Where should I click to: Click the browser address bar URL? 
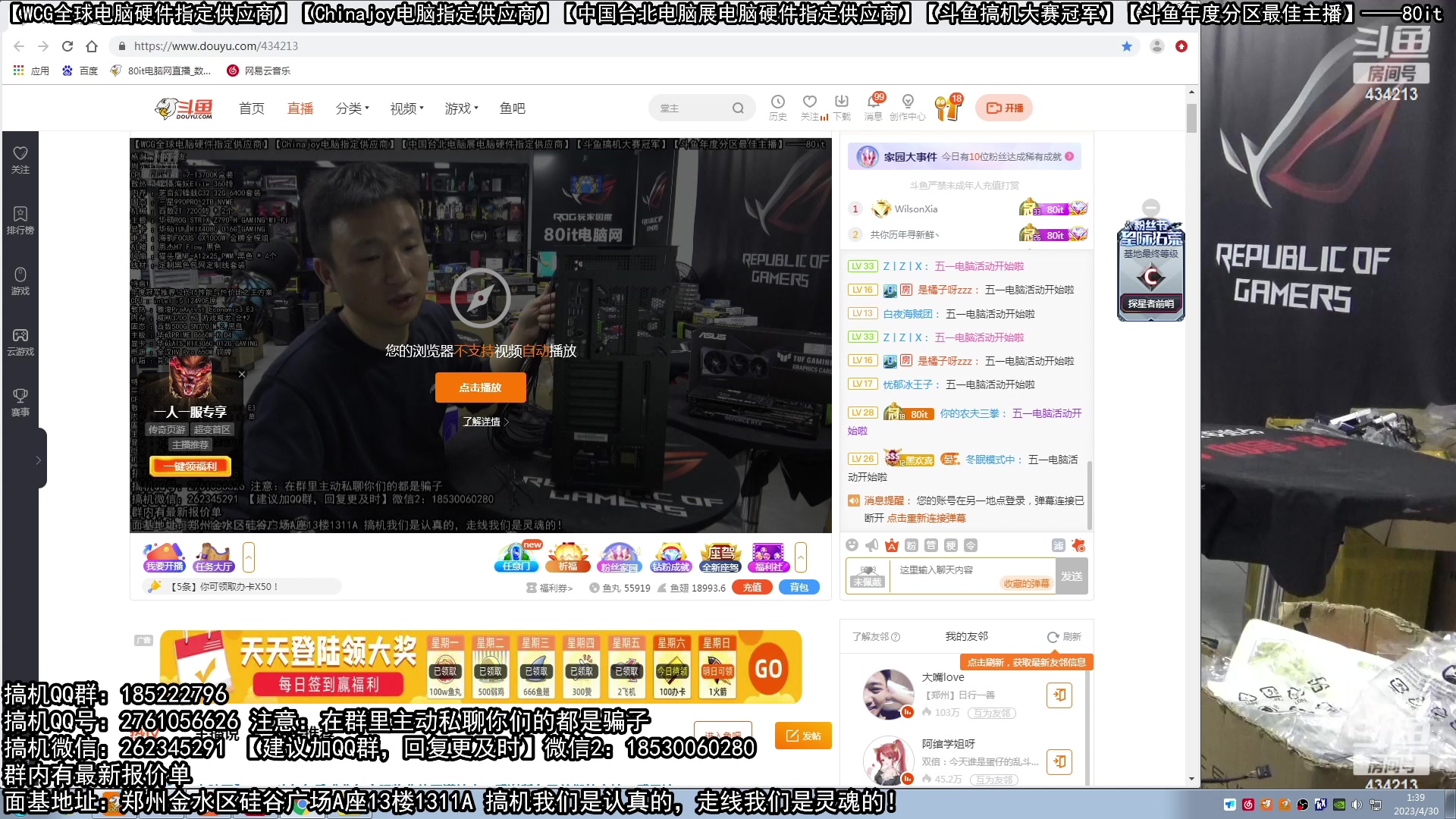click(216, 46)
